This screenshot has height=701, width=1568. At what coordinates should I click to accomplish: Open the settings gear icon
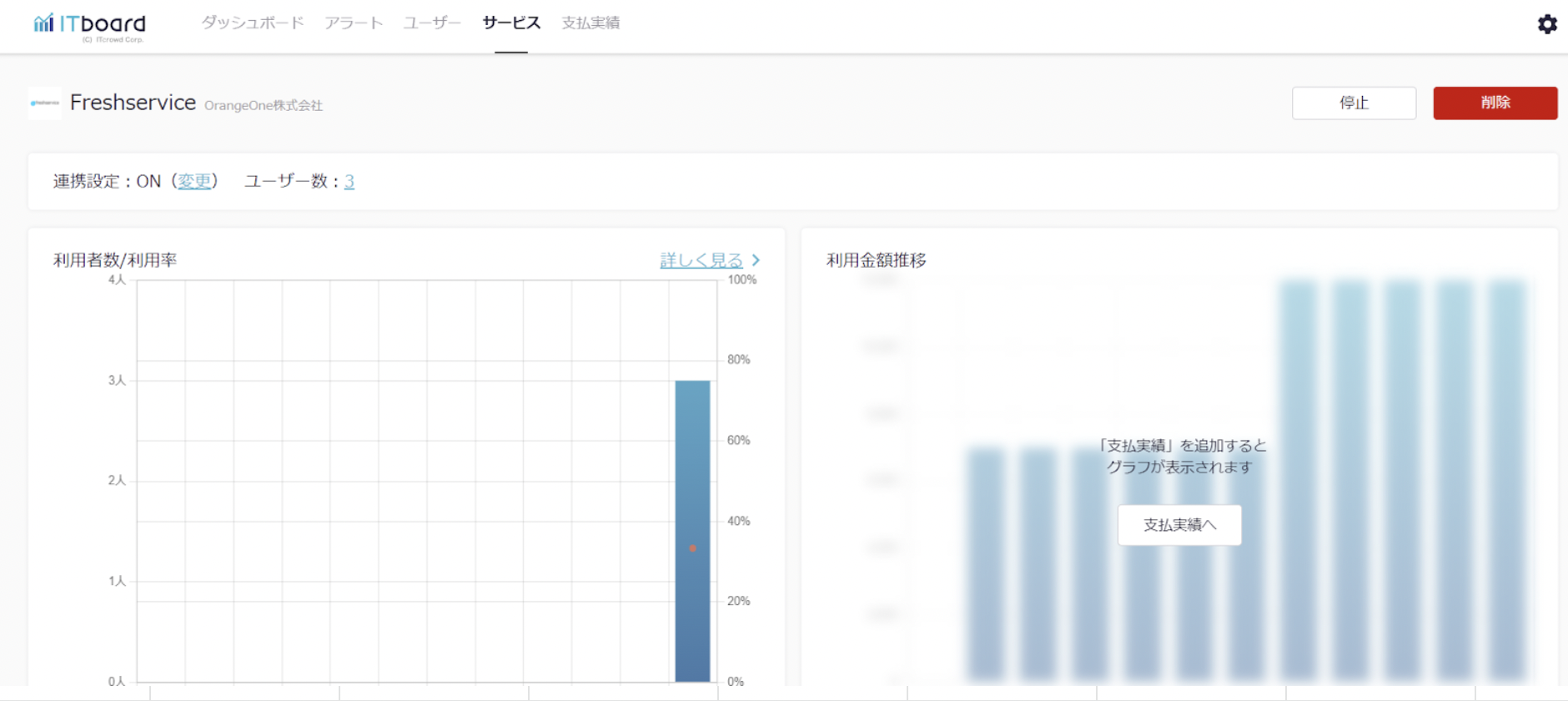pyautogui.click(x=1547, y=24)
